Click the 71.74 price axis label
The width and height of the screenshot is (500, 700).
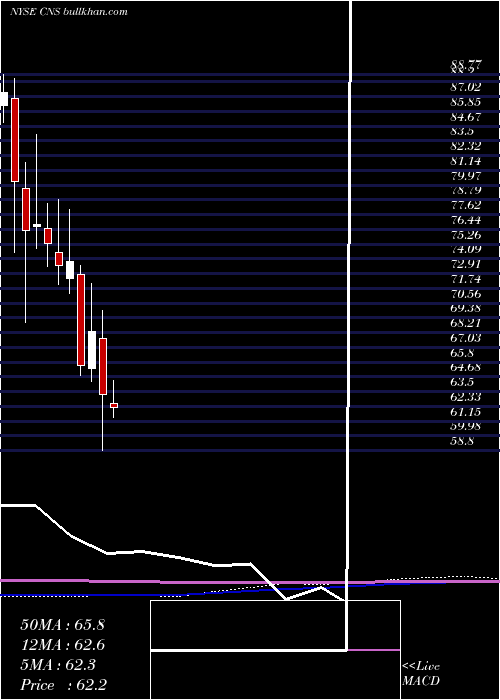(466, 279)
